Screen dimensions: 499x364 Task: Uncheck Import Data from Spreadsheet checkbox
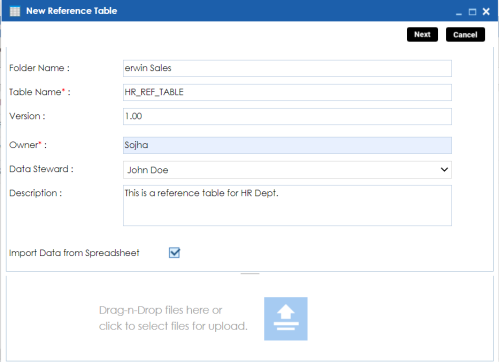(174, 253)
